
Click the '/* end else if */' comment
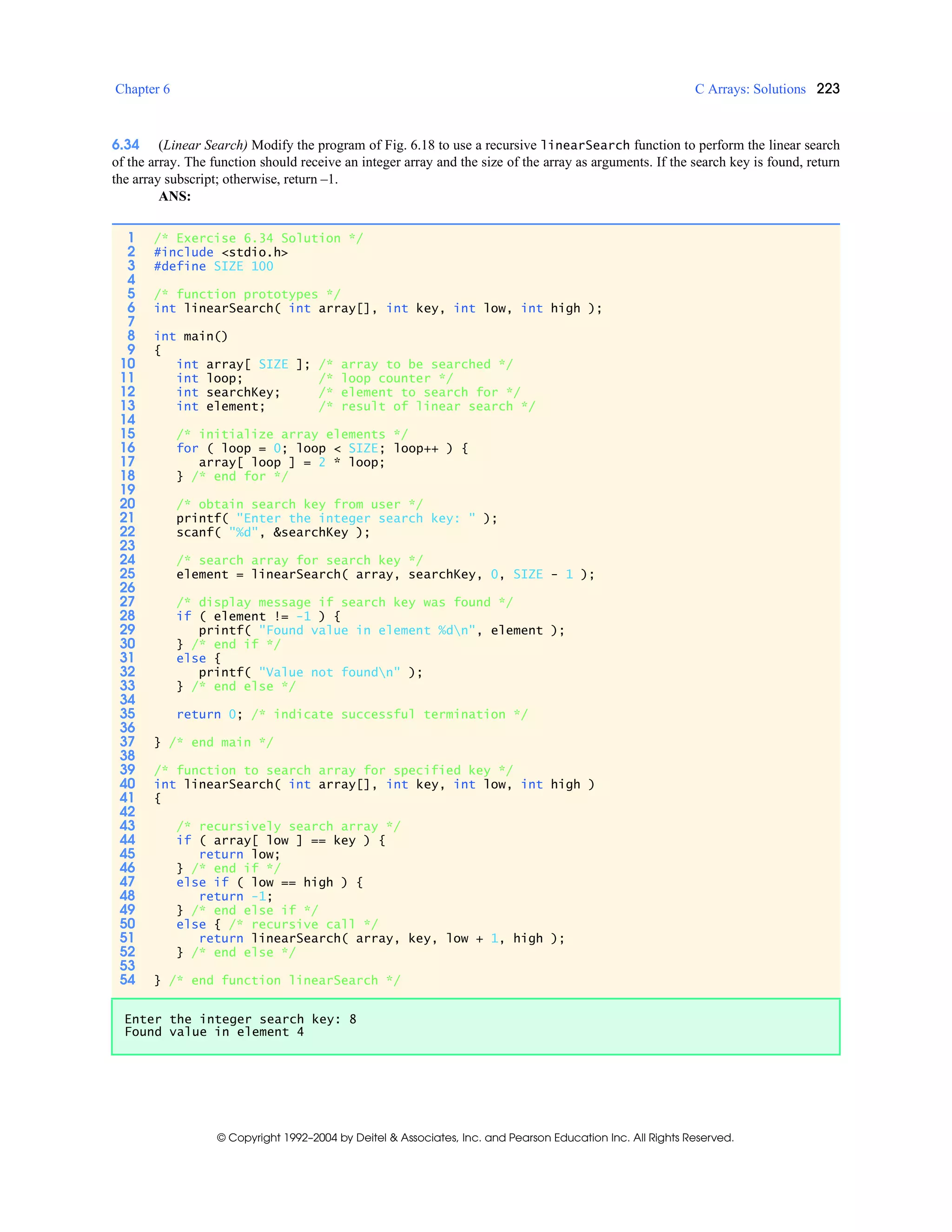click(x=254, y=910)
